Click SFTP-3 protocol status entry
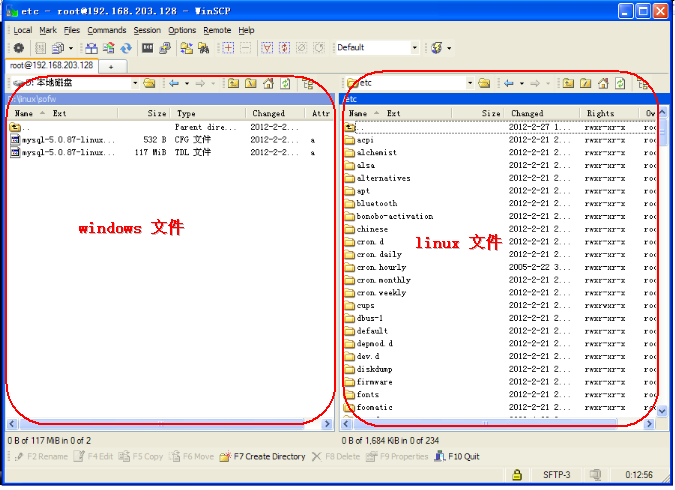This screenshot has width=675, height=490. click(x=557, y=474)
